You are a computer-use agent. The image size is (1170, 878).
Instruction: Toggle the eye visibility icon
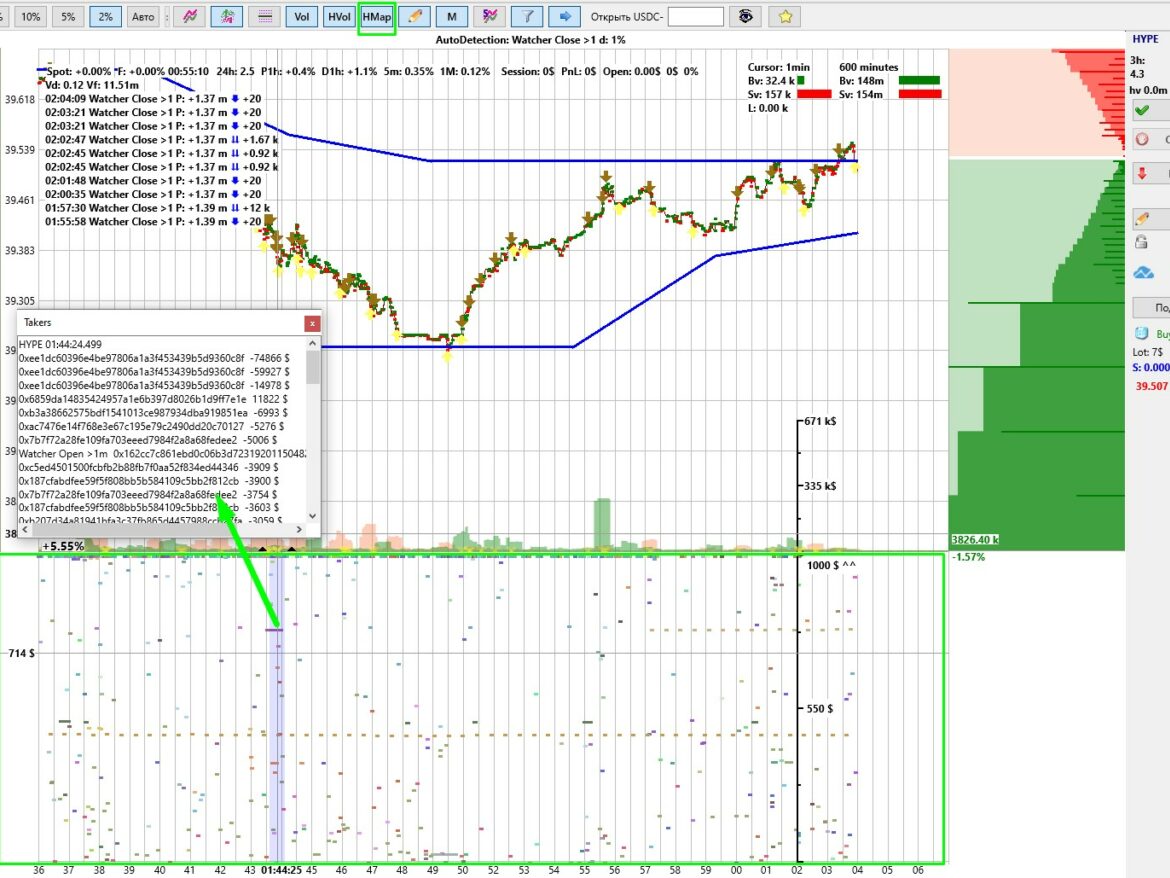pos(746,17)
